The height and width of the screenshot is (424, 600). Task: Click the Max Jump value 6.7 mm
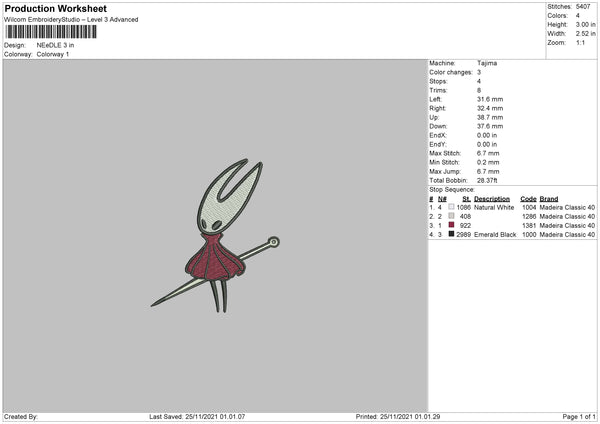(x=488, y=171)
